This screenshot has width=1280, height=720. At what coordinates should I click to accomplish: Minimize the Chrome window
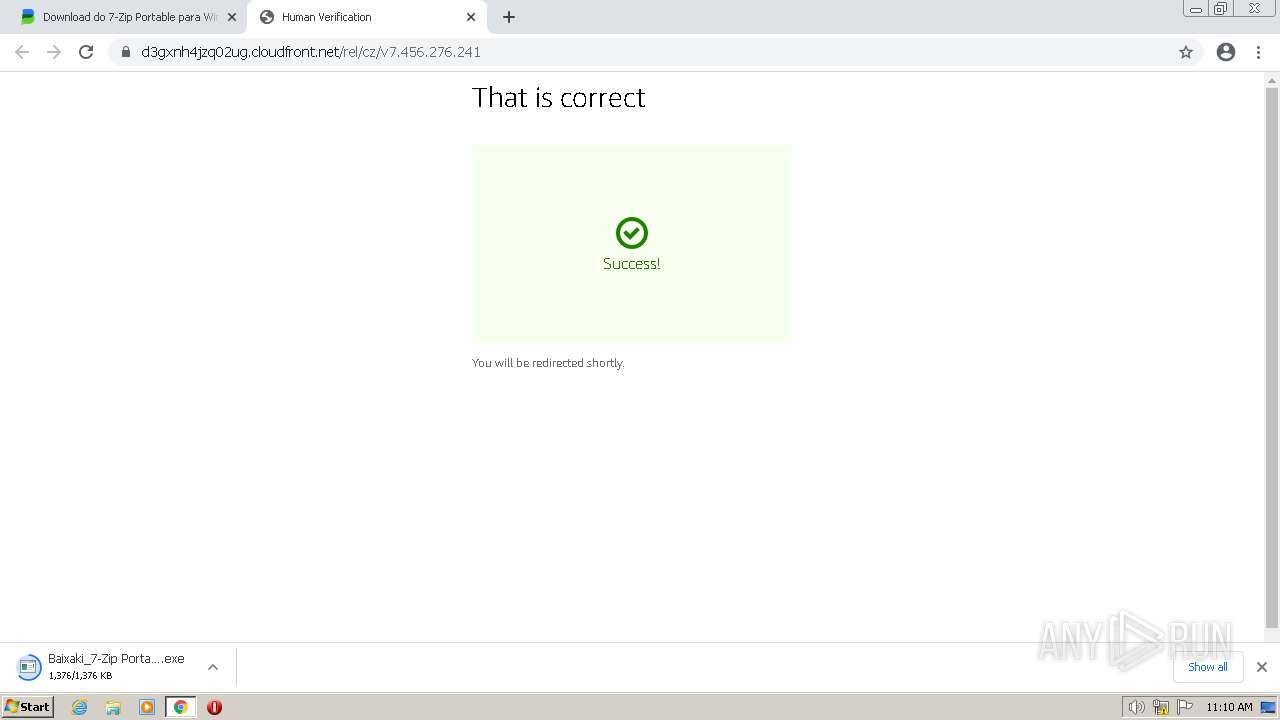tap(1195, 9)
